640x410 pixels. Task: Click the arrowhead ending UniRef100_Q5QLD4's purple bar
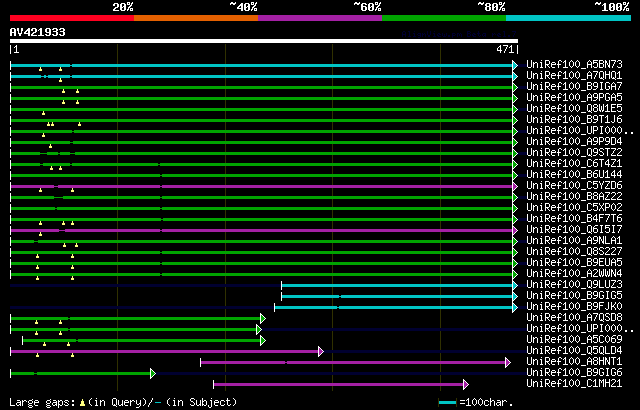coord(321,351)
